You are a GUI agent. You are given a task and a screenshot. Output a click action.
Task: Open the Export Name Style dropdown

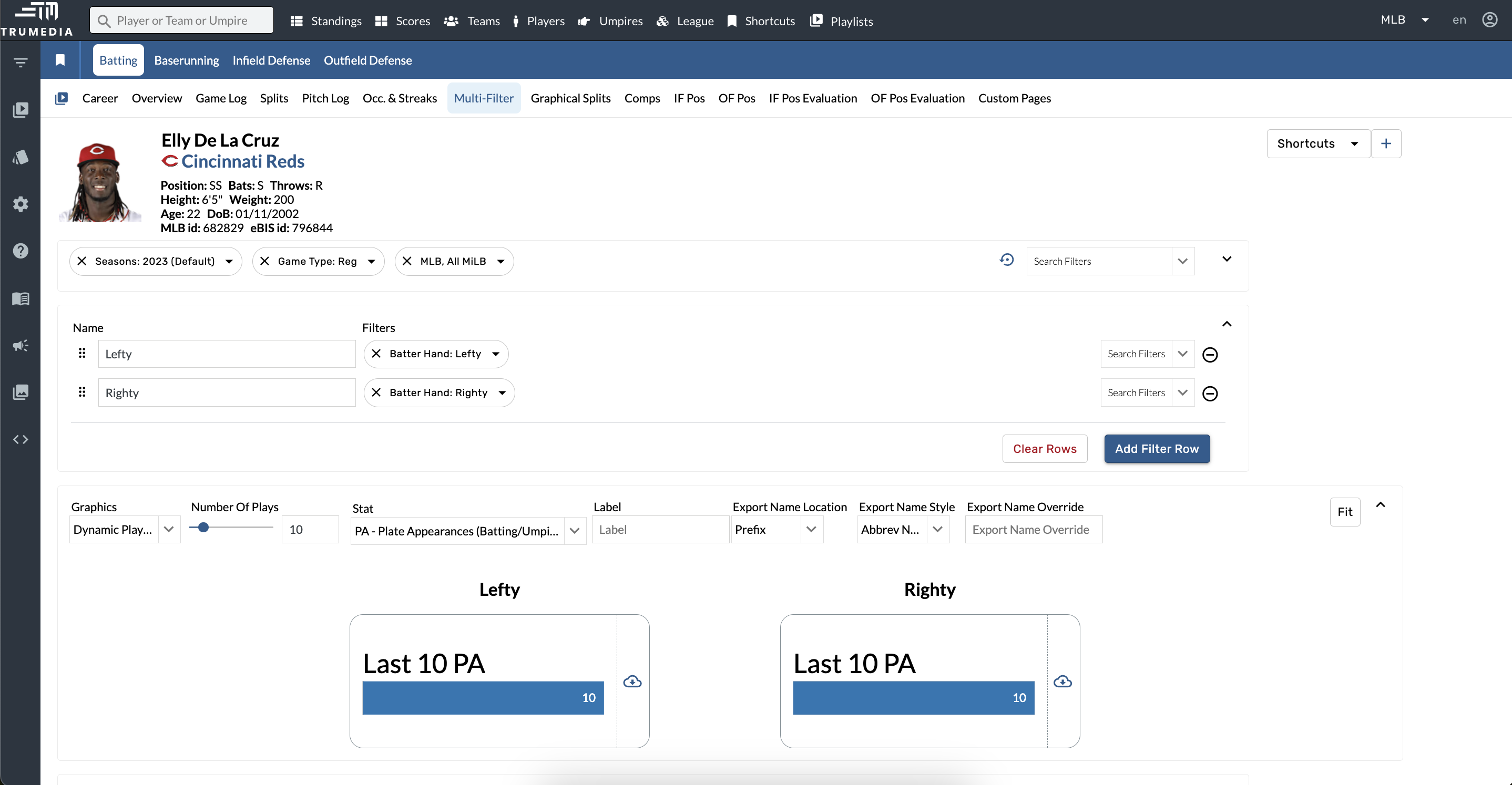coord(937,529)
